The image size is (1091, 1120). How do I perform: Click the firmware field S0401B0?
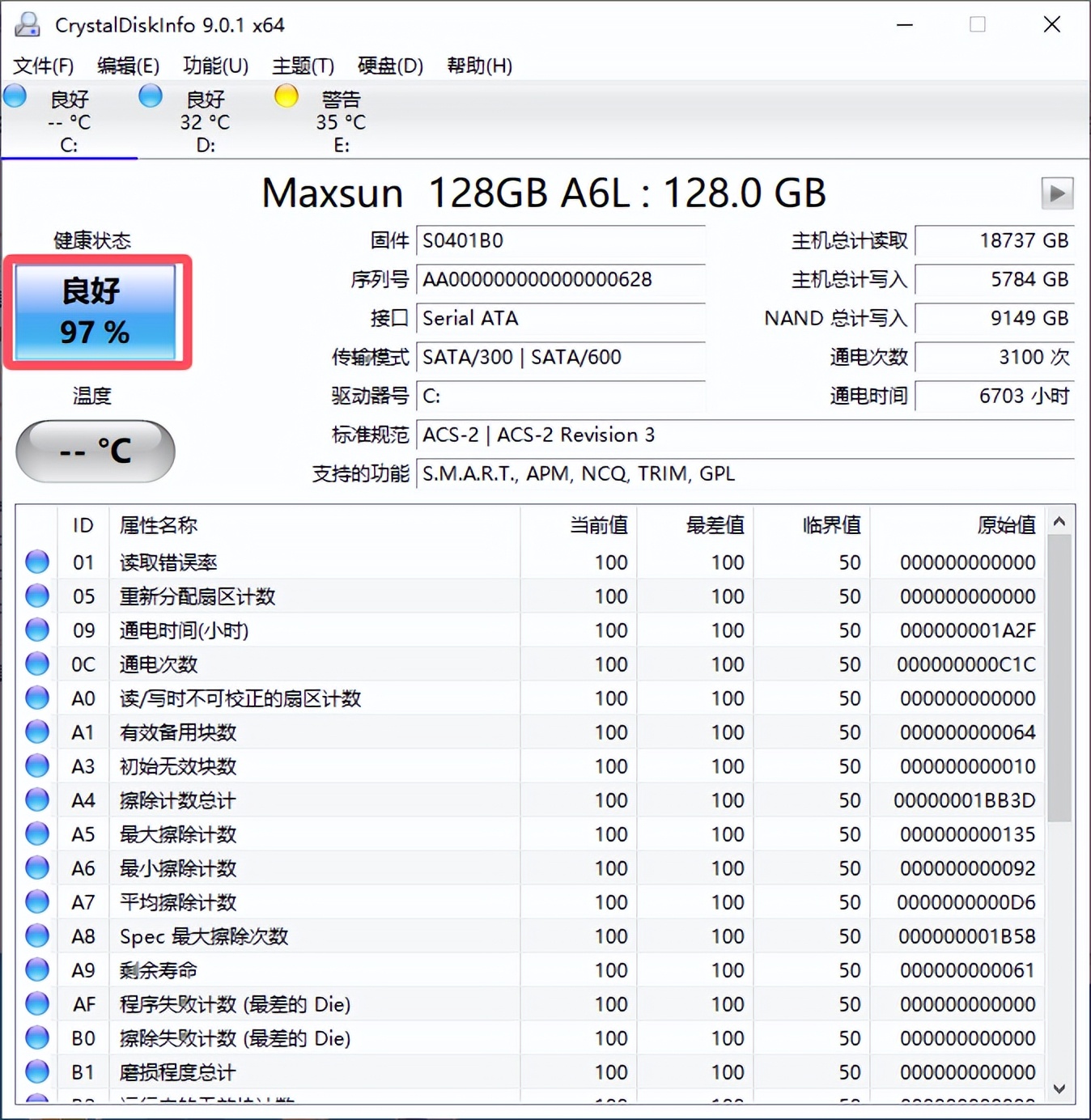[560, 240]
